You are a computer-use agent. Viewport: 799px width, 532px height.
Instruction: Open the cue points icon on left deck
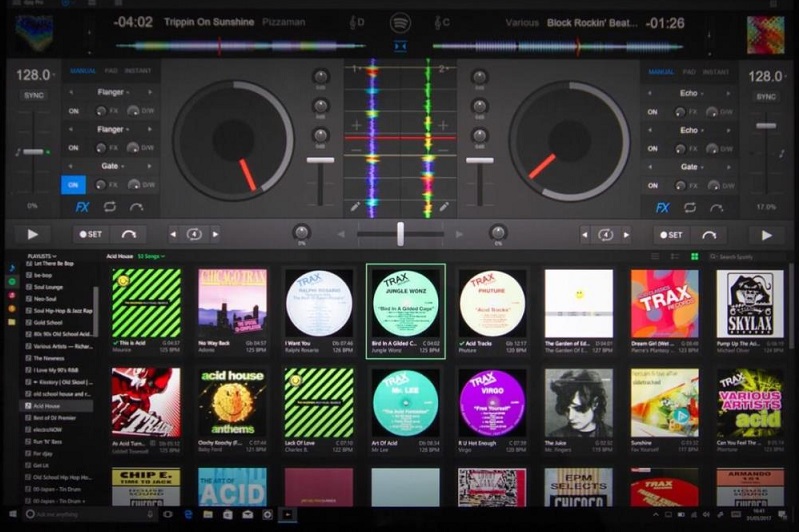pyautogui.click(x=136, y=207)
